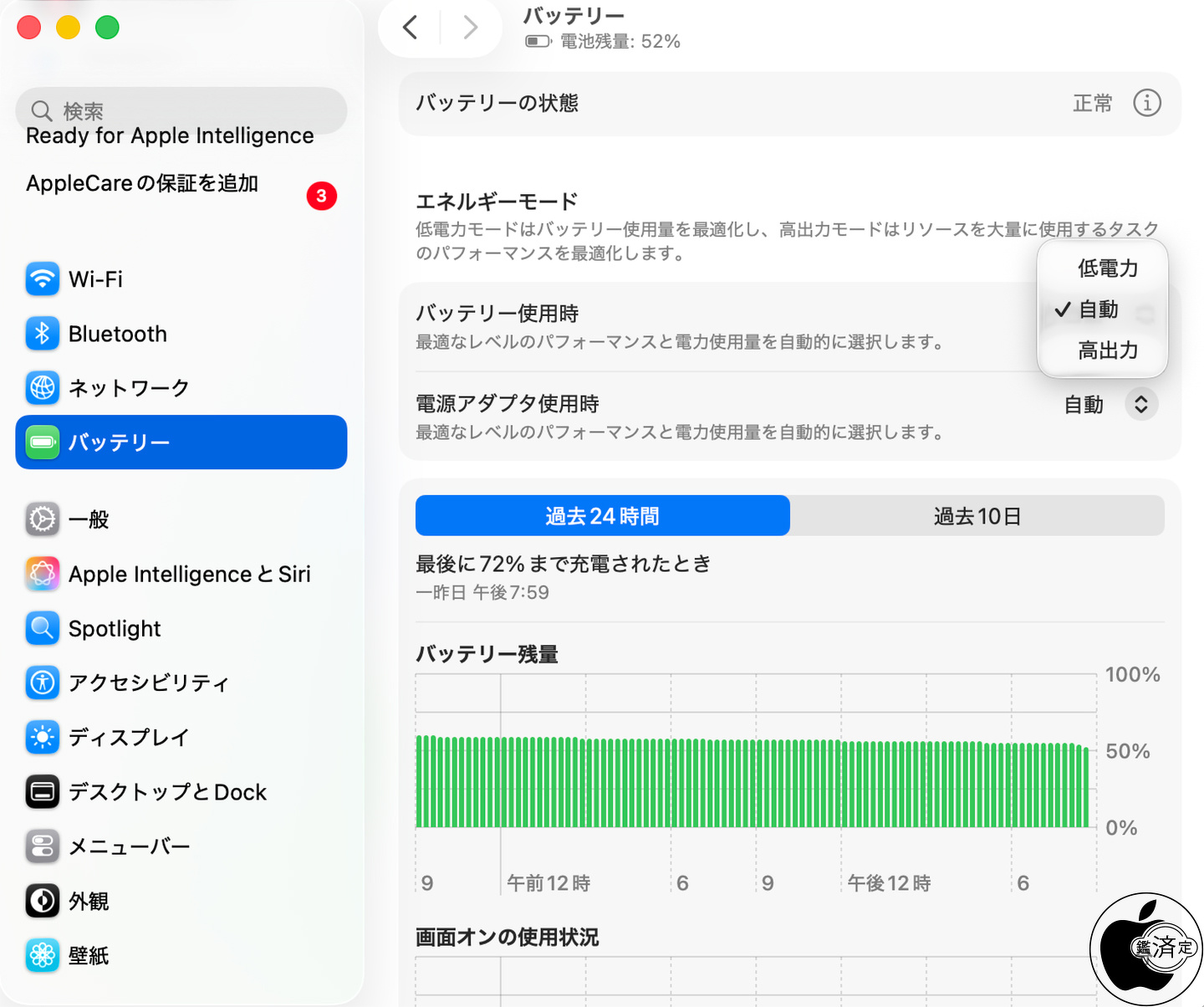
Task: Open Wi-Fi settings via its icon
Action: click(x=43, y=279)
